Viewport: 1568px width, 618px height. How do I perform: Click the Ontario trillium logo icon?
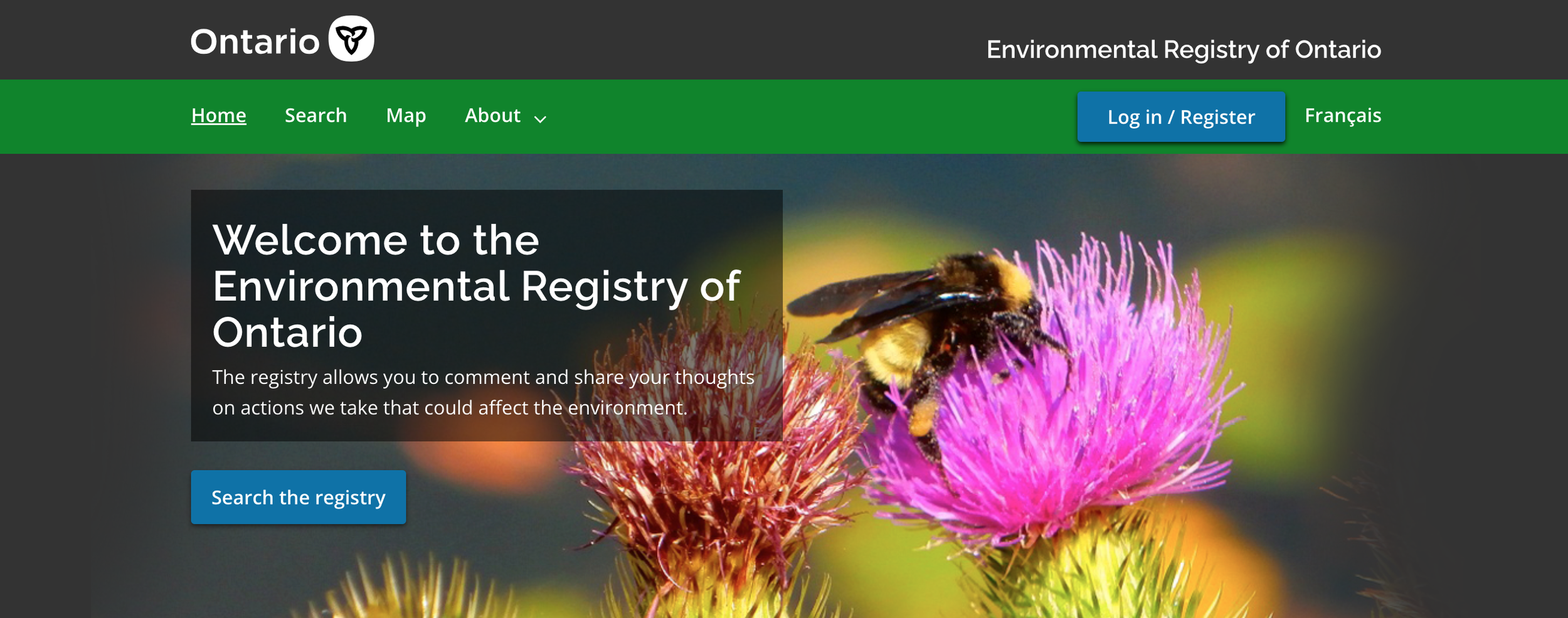tap(351, 39)
